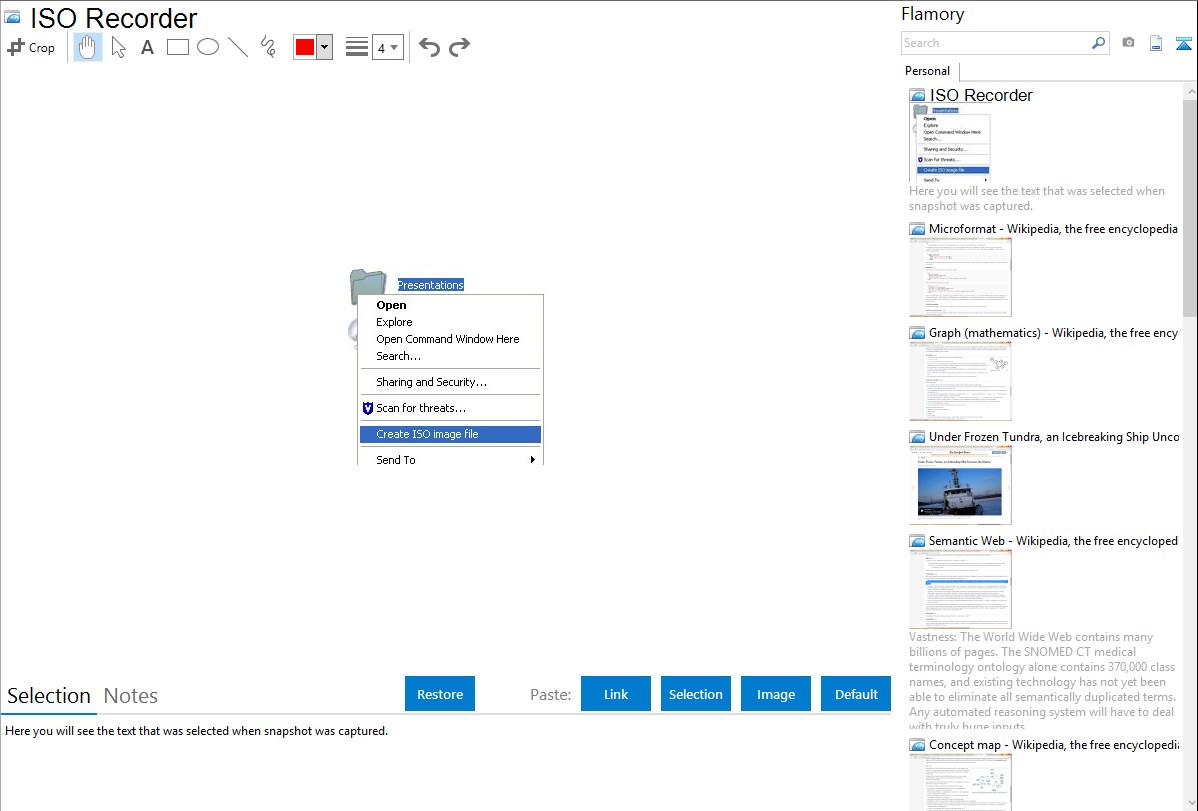Open the Under Frozen Tundra ship thumbnail
This screenshot has height=811, width=1198.
[960, 485]
